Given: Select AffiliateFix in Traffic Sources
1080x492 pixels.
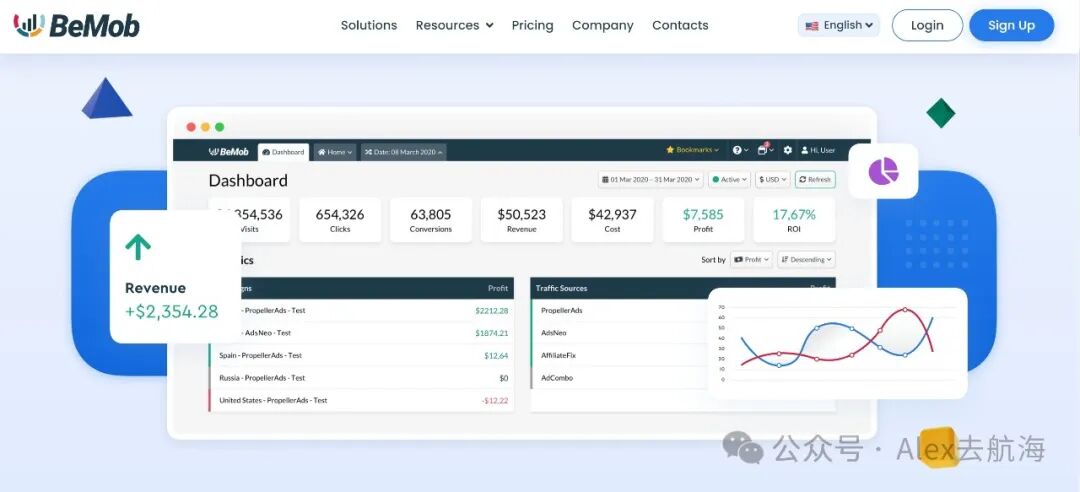Looking at the screenshot, I should (559, 356).
